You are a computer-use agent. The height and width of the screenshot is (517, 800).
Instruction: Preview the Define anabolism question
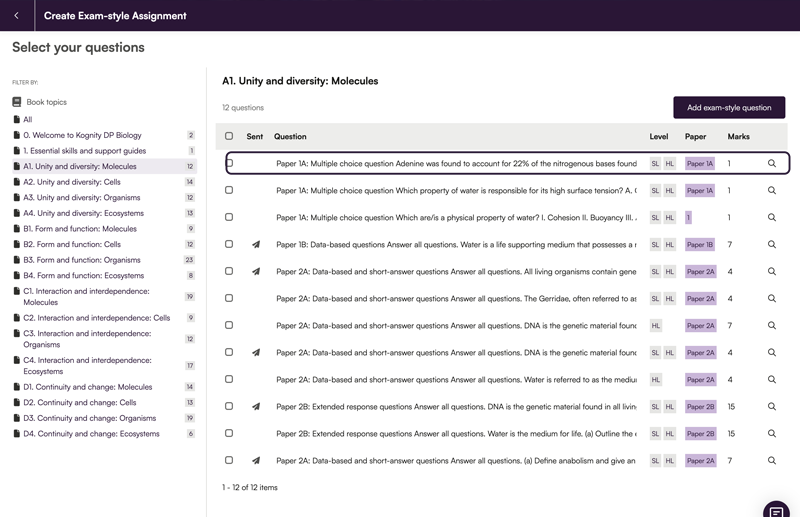pos(771,460)
